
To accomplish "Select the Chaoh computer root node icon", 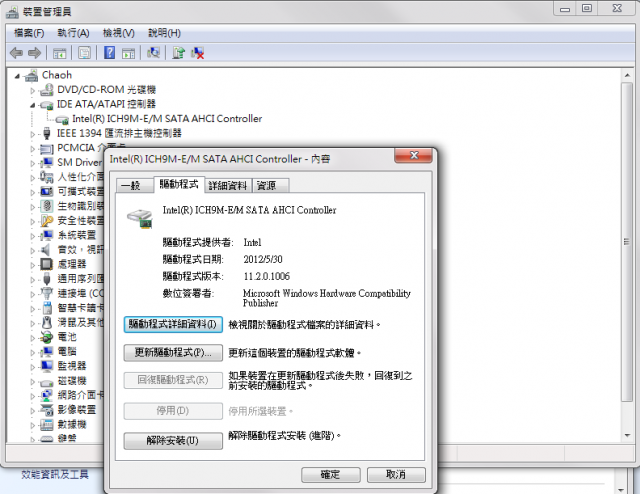I will pyautogui.click(x=31, y=76).
